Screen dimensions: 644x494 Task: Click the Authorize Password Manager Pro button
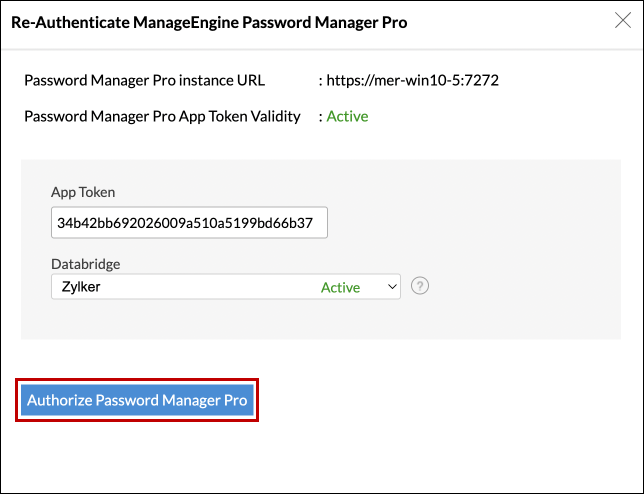pos(137,400)
